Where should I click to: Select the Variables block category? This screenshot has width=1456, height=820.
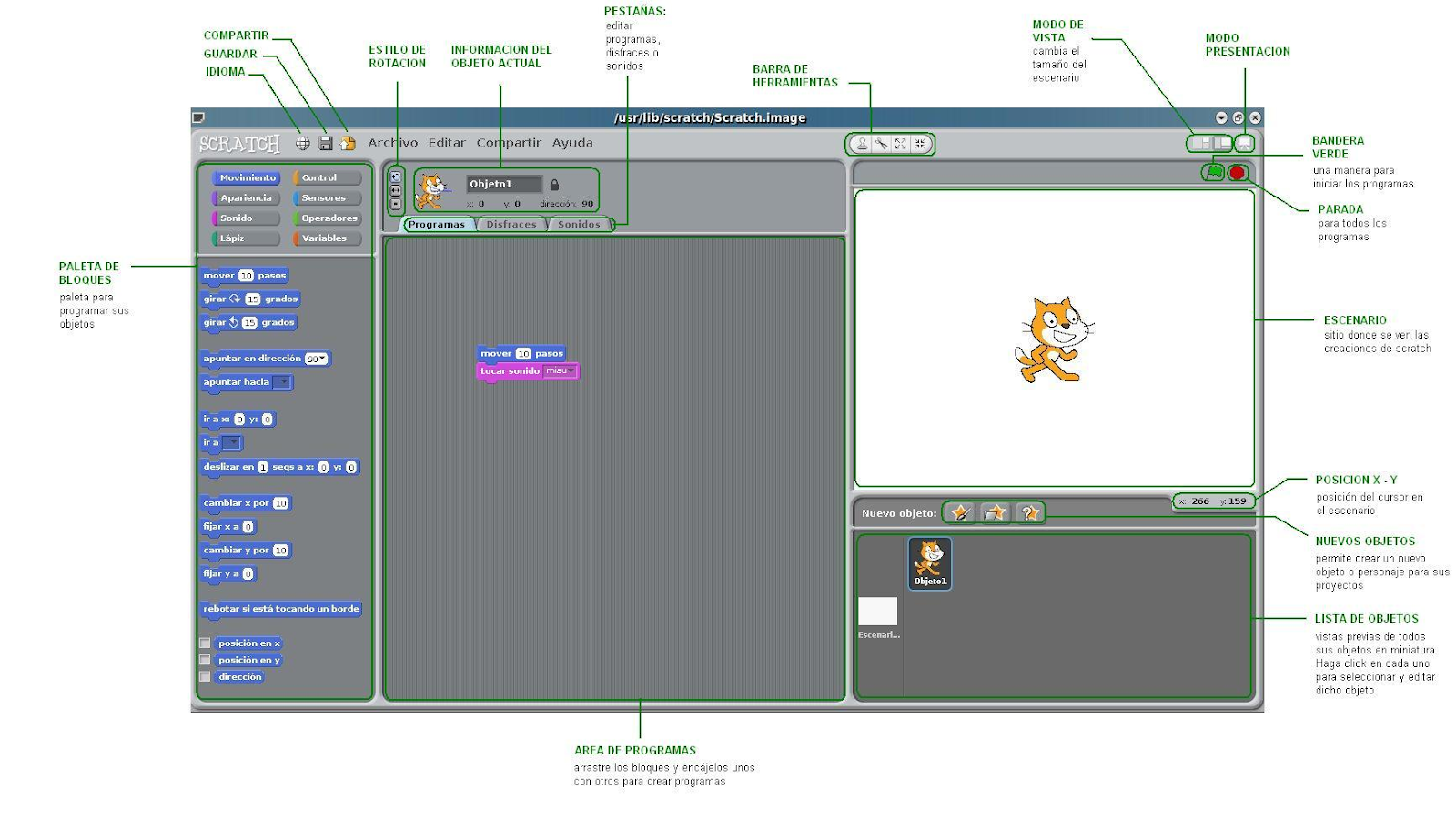(x=327, y=238)
